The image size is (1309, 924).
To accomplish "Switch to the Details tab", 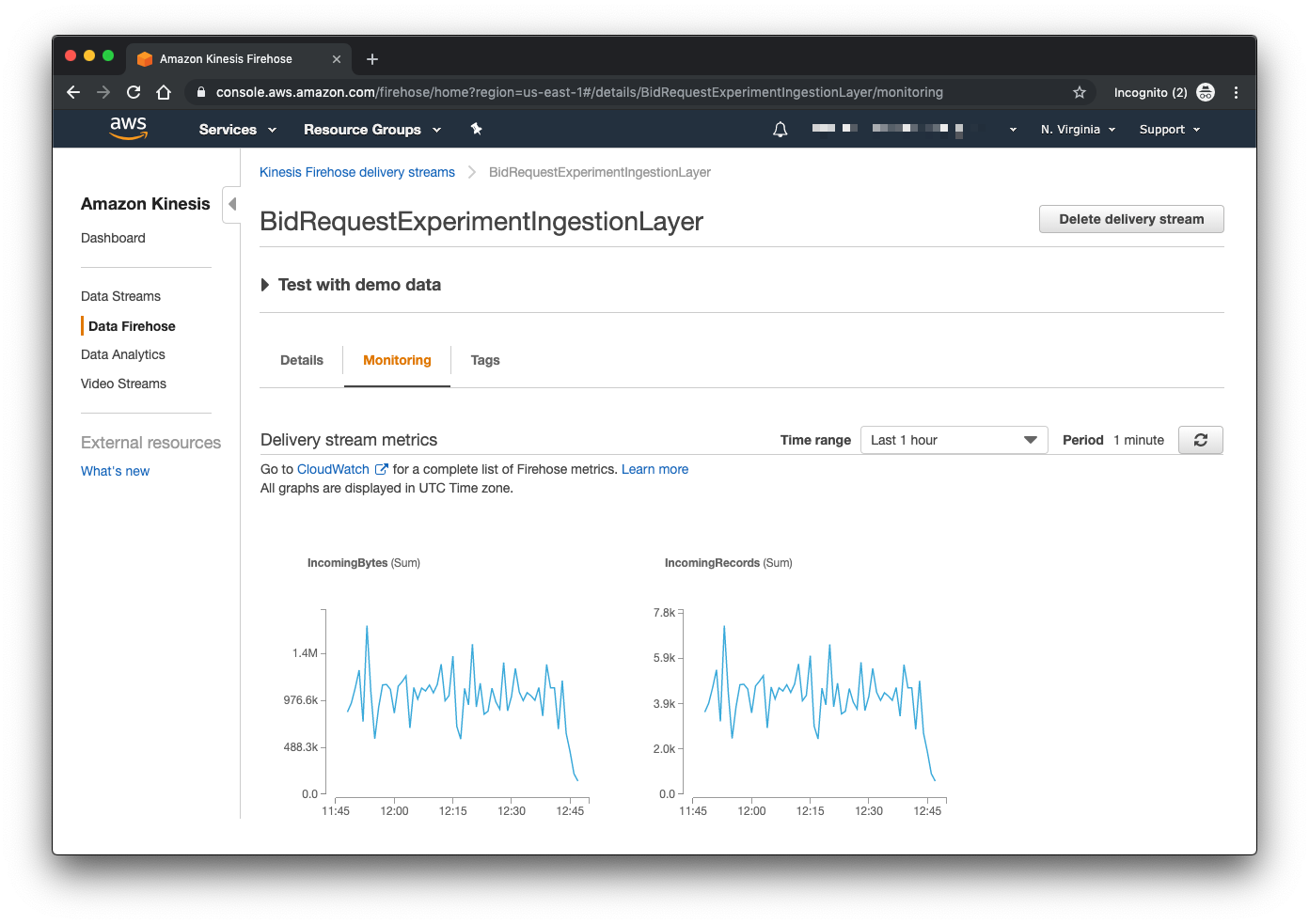I will coord(302,360).
